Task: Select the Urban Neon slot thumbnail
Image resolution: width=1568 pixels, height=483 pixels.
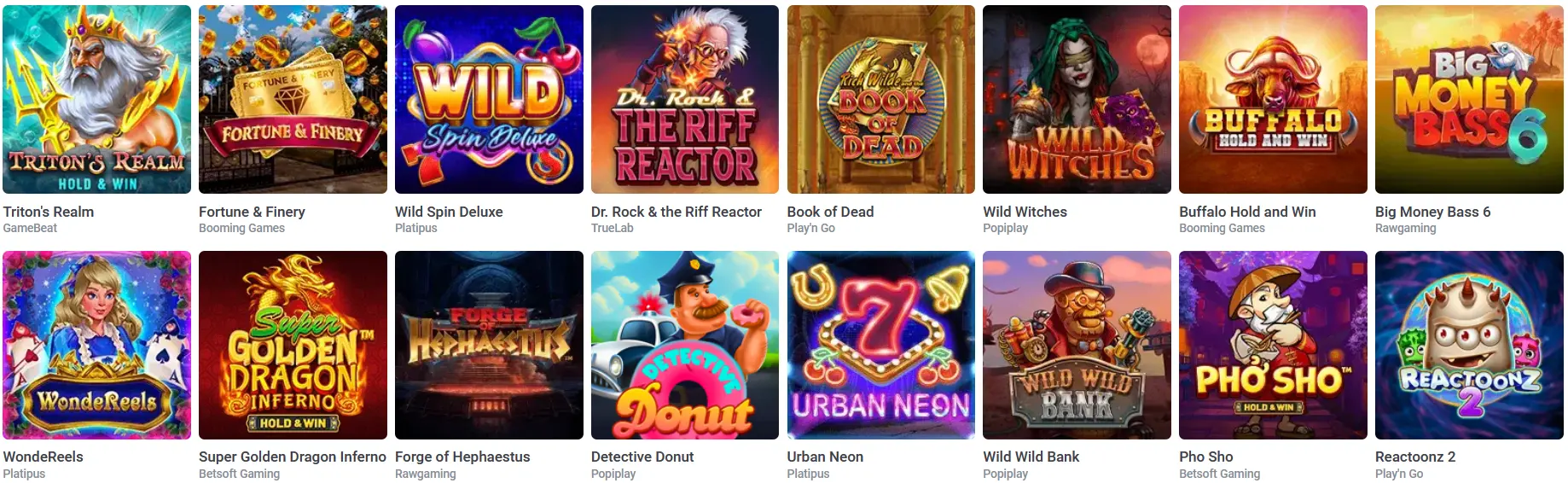Action: pyautogui.click(x=881, y=345)
